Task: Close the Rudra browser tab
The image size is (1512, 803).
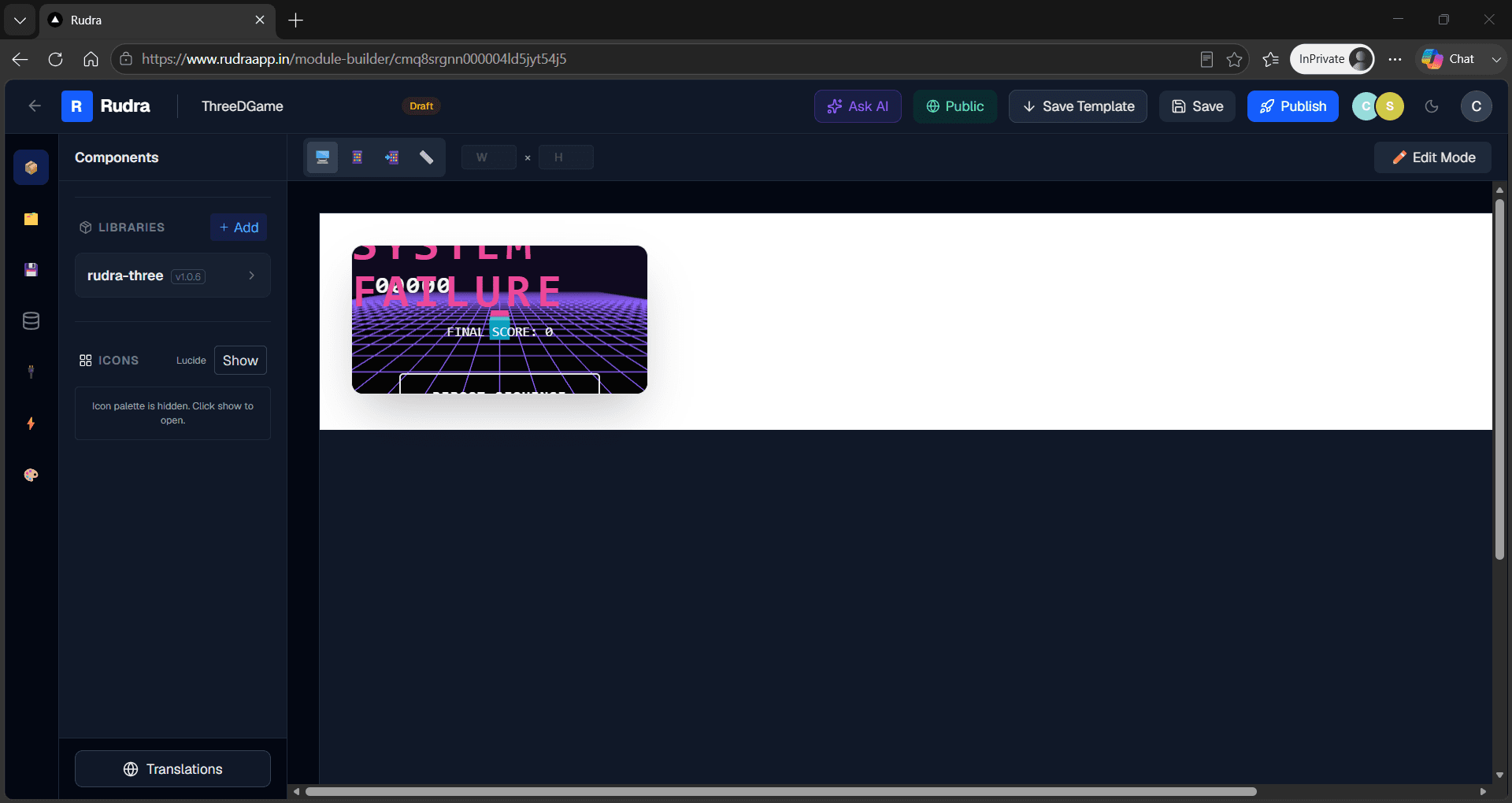Action: coord(260,20)
